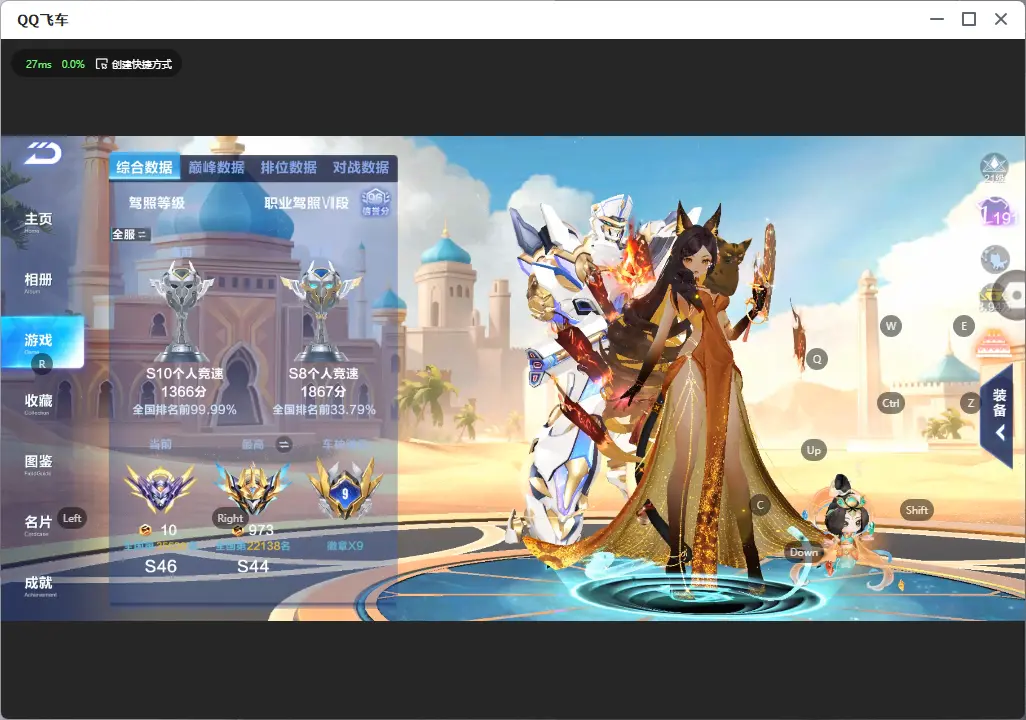Select the 游戏 sidebar item
Viewport: 1026px width, 720px height.
42,342
